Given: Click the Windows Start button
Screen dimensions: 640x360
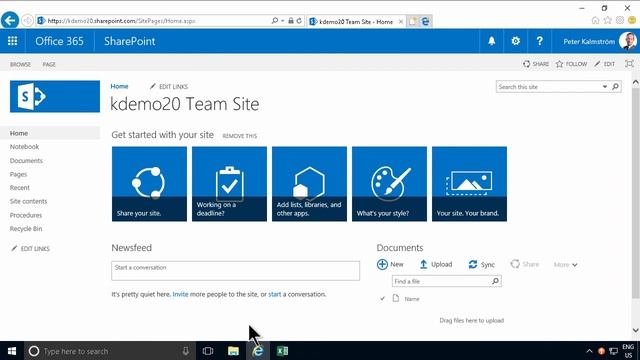Looking at the screenshot, I should coord(12,351).
